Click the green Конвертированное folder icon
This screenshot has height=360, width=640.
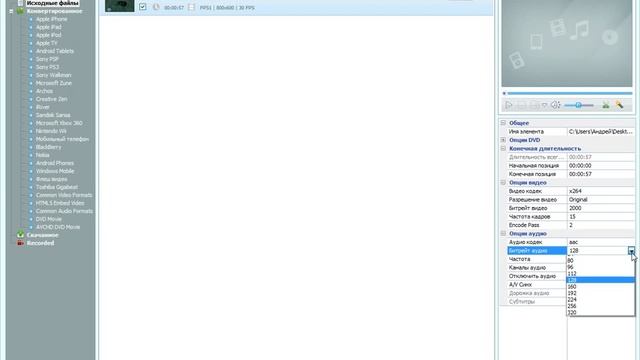point(20,11)
